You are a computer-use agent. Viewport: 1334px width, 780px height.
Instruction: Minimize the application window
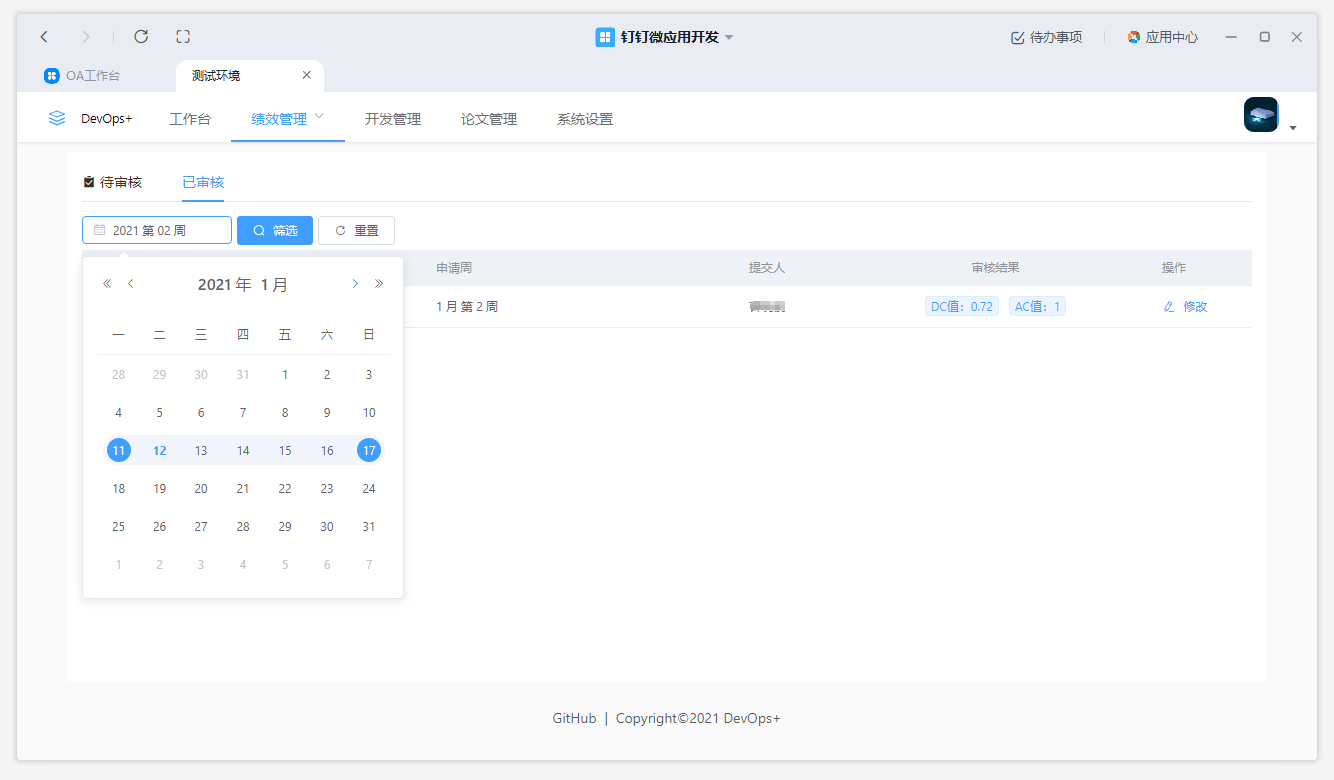(1231, 37)
